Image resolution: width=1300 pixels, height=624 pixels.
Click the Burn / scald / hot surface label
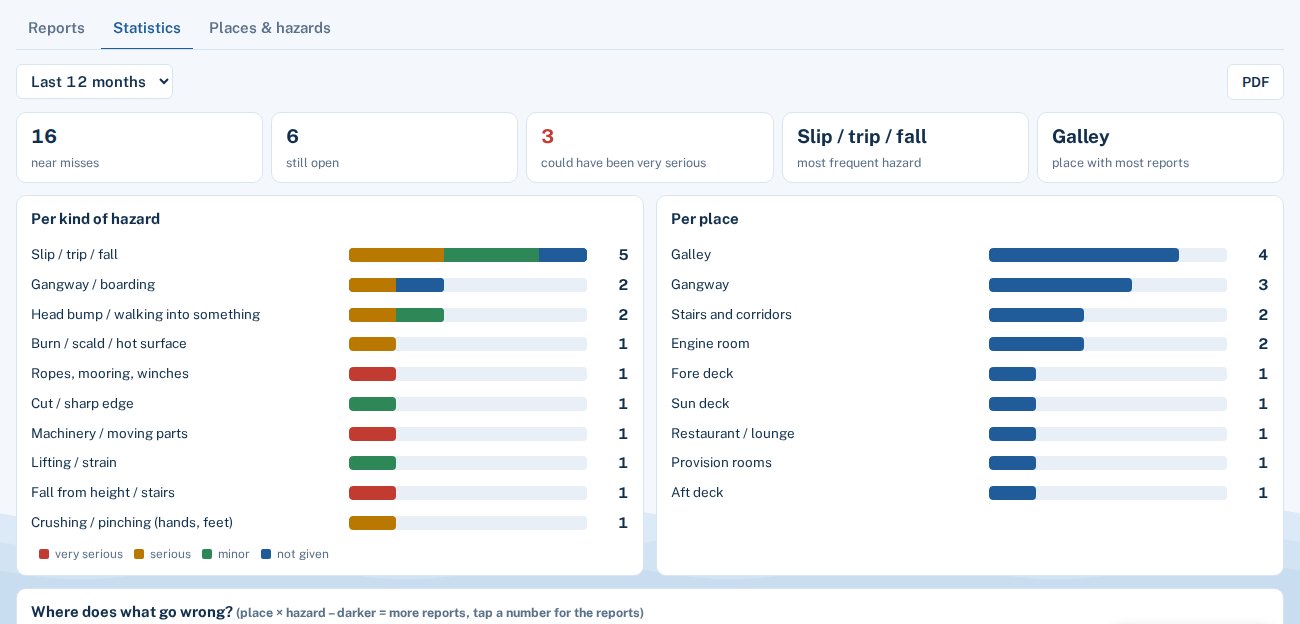(x=109, y=344)
